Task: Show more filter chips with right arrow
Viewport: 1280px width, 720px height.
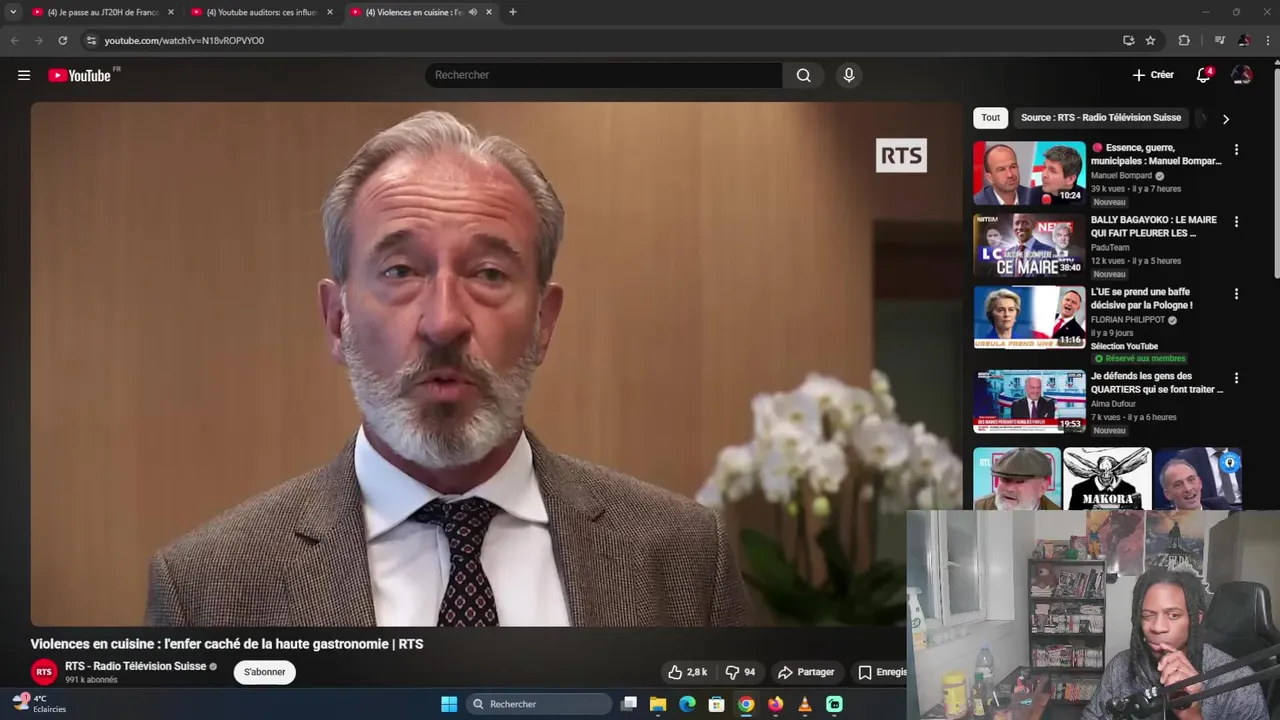Action: pos(1225,119)
